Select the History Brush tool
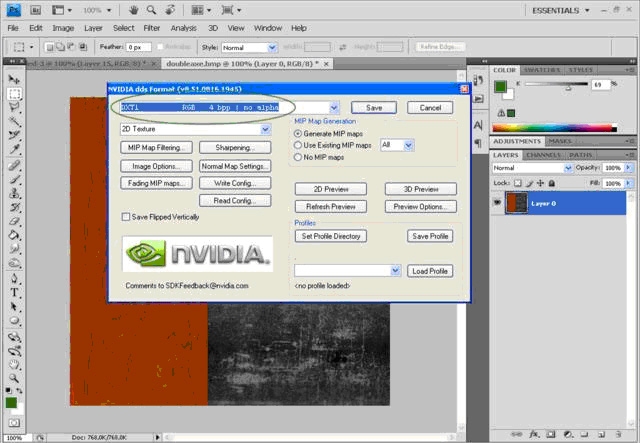 [14, 207]
